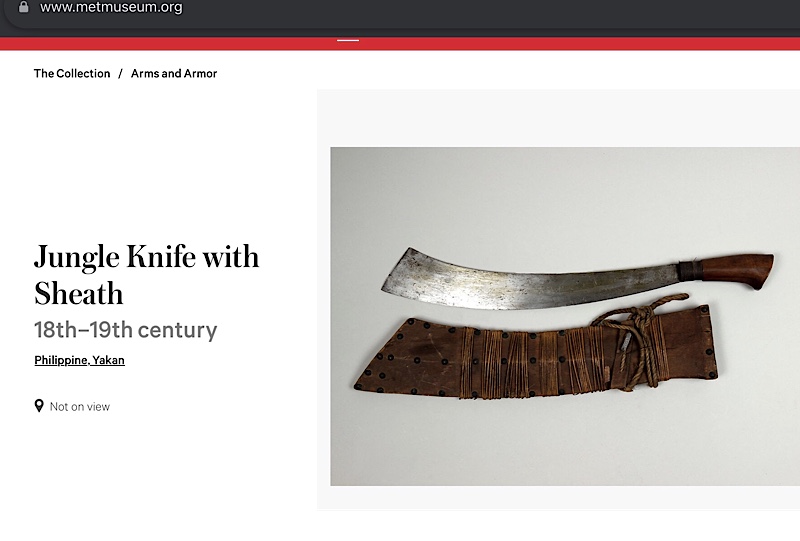Click the breadcrumb slash separator
800x541 pixels.
[120, 73]
